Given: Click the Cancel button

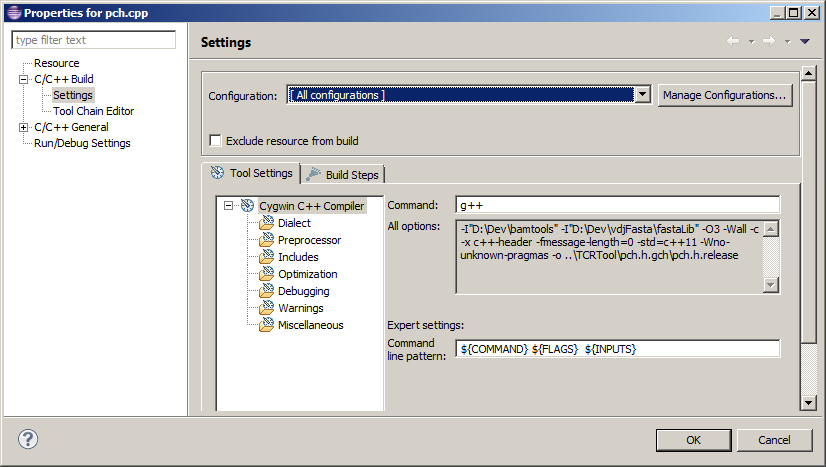Looking at the screenshot, I should [773, 440].
